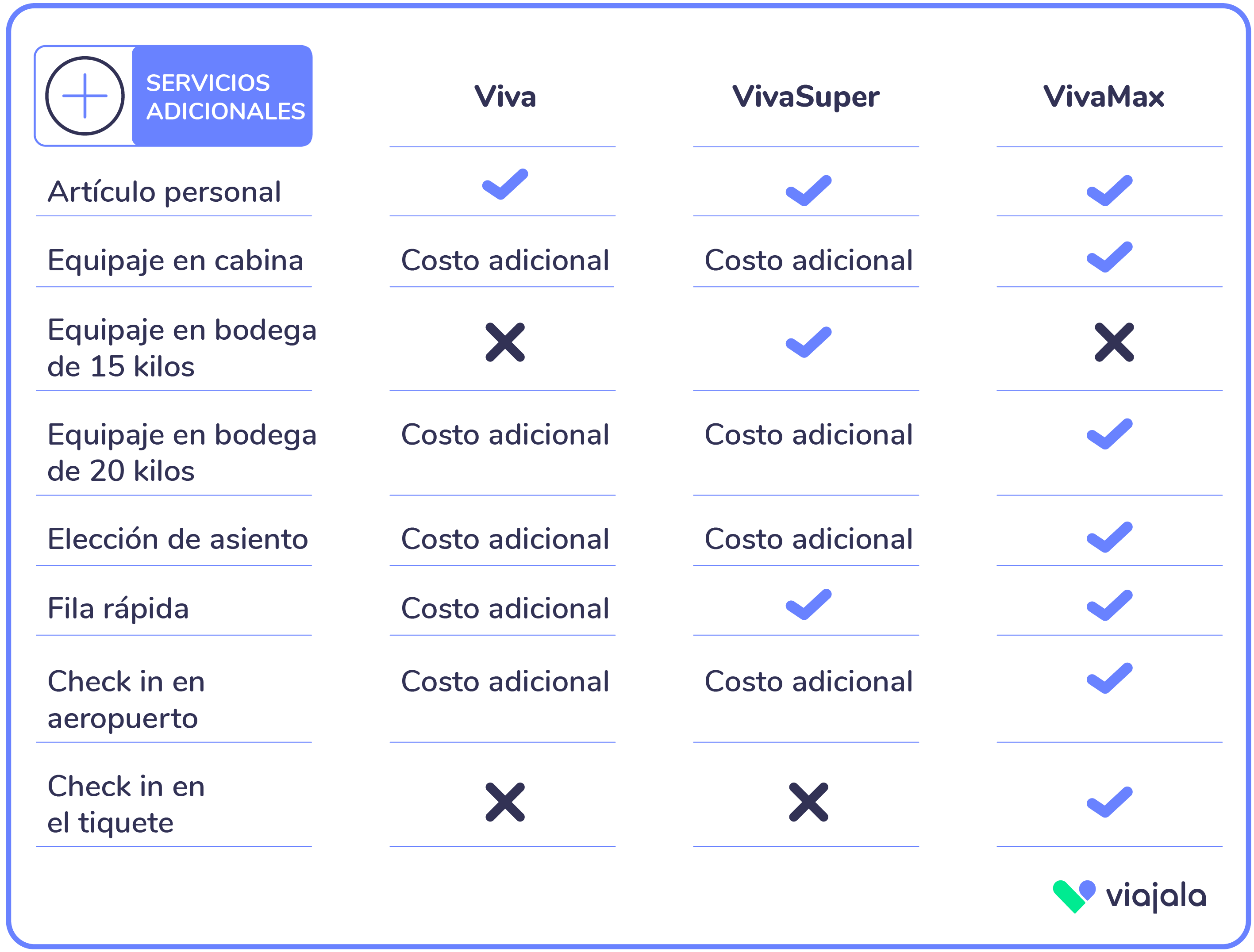
Task: Select the VivaMax column header
Action: click(1104, 96)
